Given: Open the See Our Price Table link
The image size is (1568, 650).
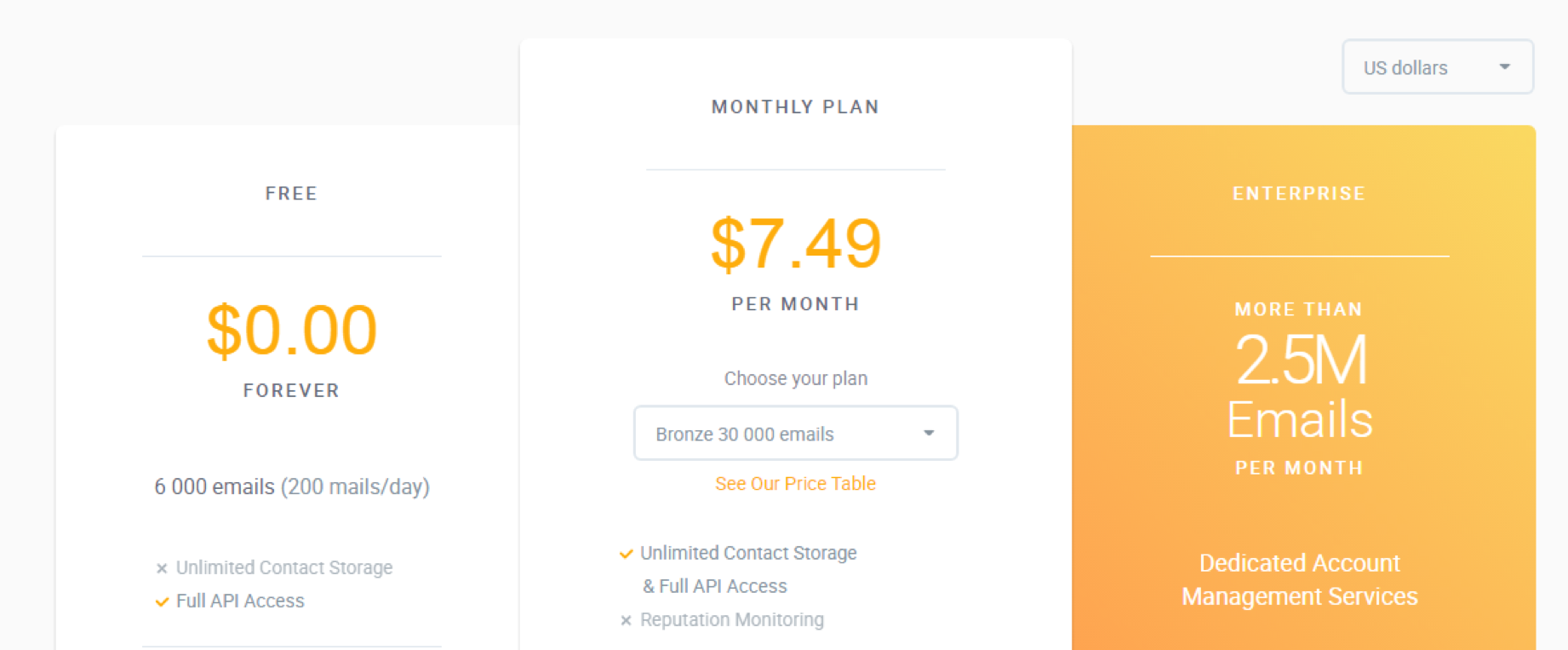Looking at the screenshot, I should point(795,484).
